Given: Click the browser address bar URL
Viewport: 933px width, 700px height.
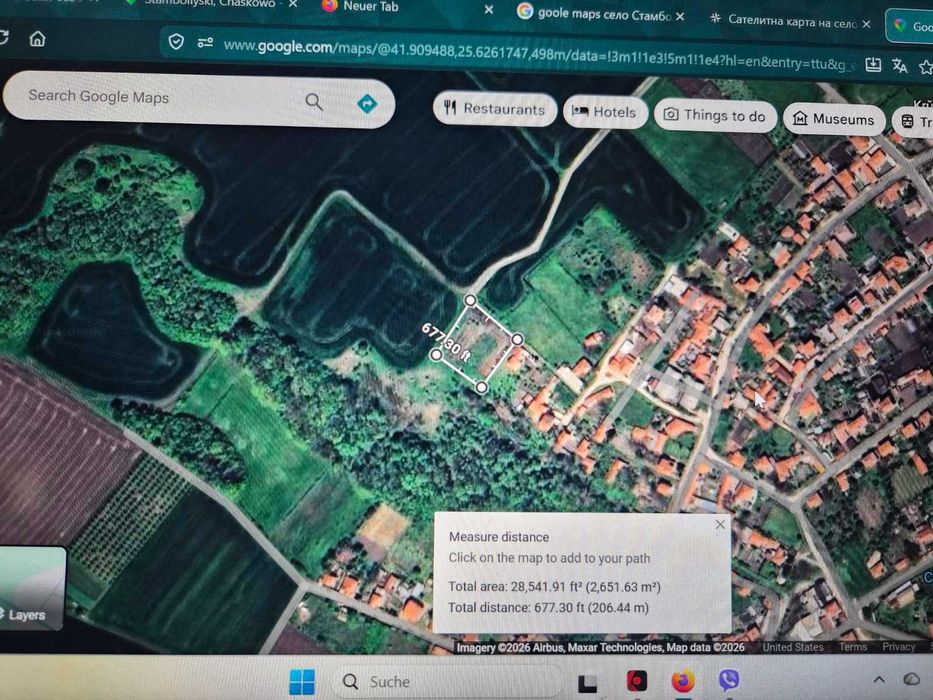Looking at the screenshot, I should point(538,55).
